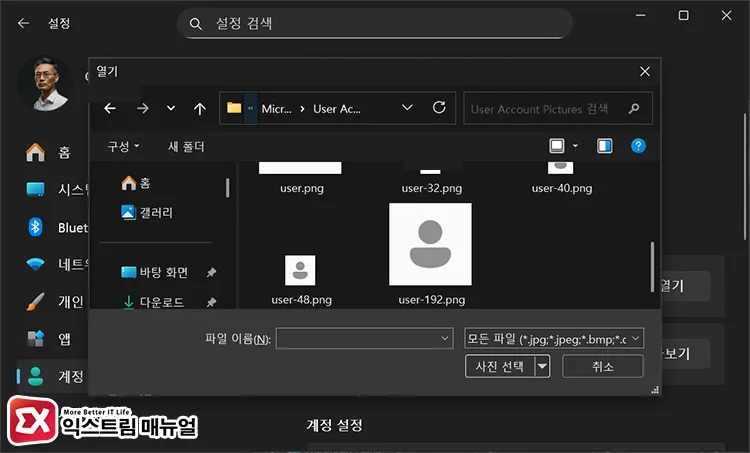Refresh the User Account Pictures folder
This screenshot has width=750, height=453.
[x=439, y=108]
